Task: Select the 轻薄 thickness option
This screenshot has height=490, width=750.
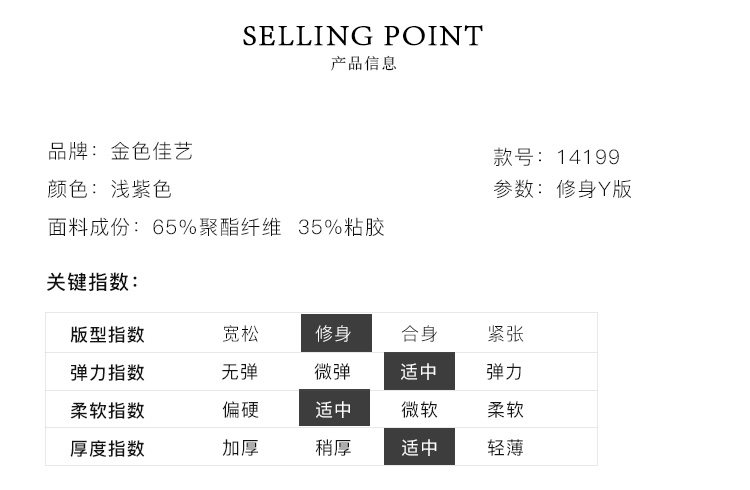Action: pyautogui.click(x=505, y=448)
